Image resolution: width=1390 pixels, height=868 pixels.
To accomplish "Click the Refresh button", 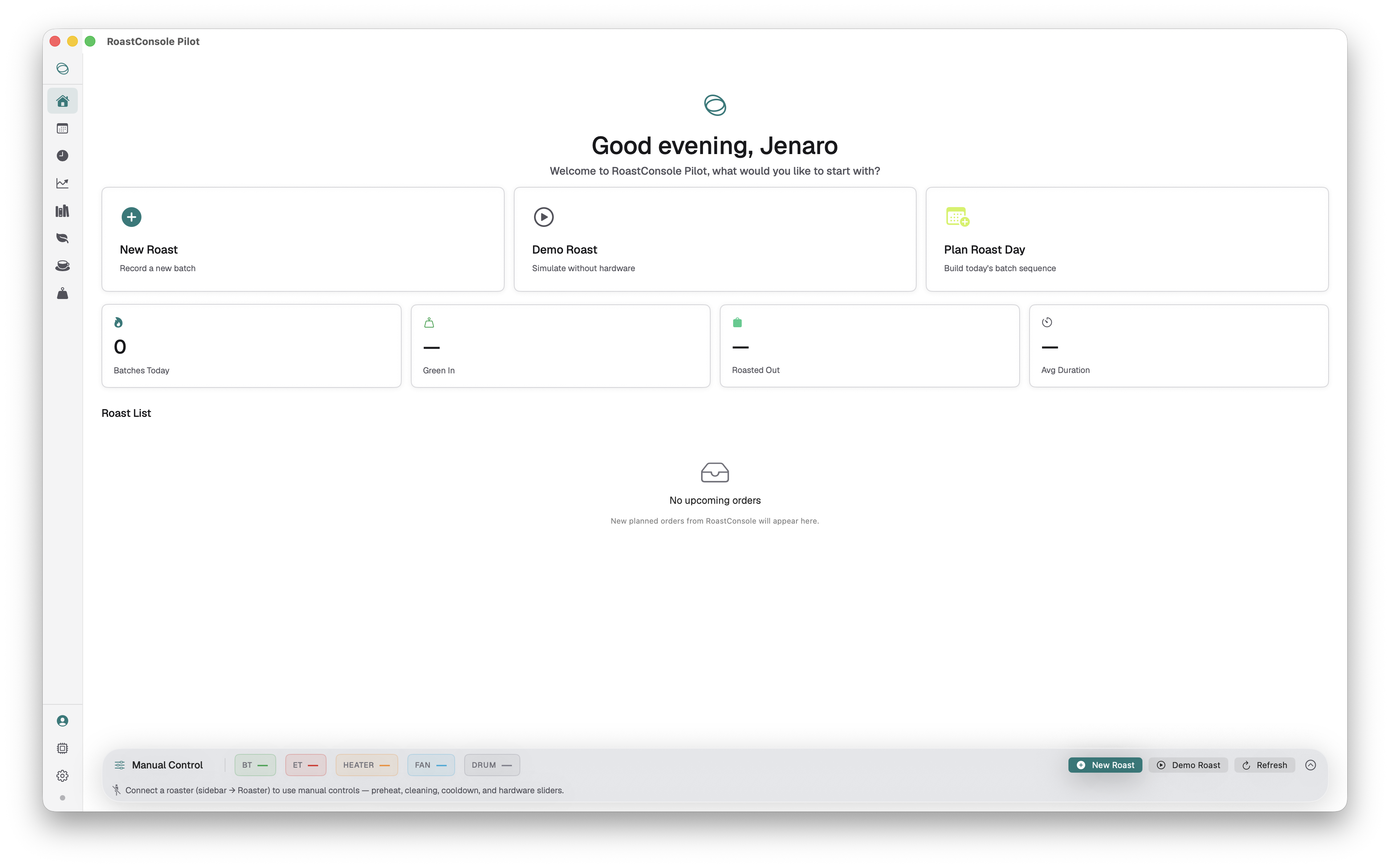I will [x=1264, y=765].
